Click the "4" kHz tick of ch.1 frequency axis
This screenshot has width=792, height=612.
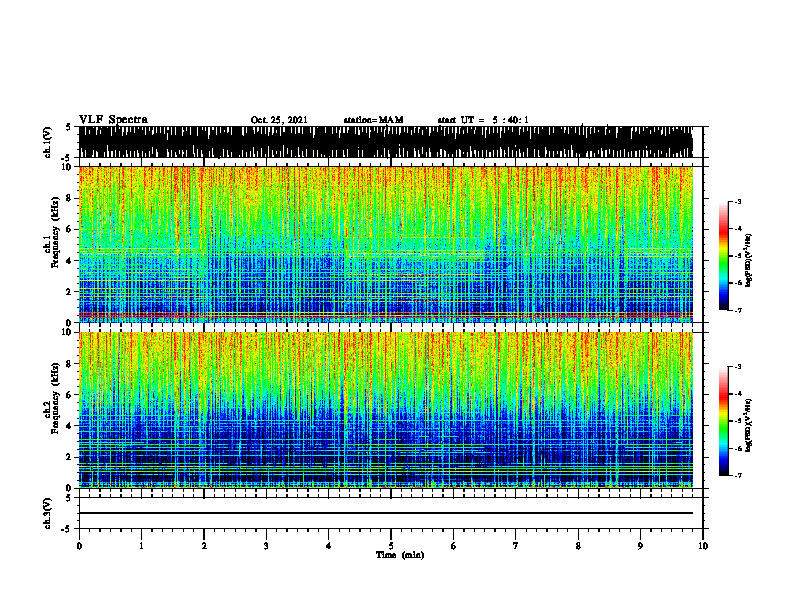[x=69, y=261]
